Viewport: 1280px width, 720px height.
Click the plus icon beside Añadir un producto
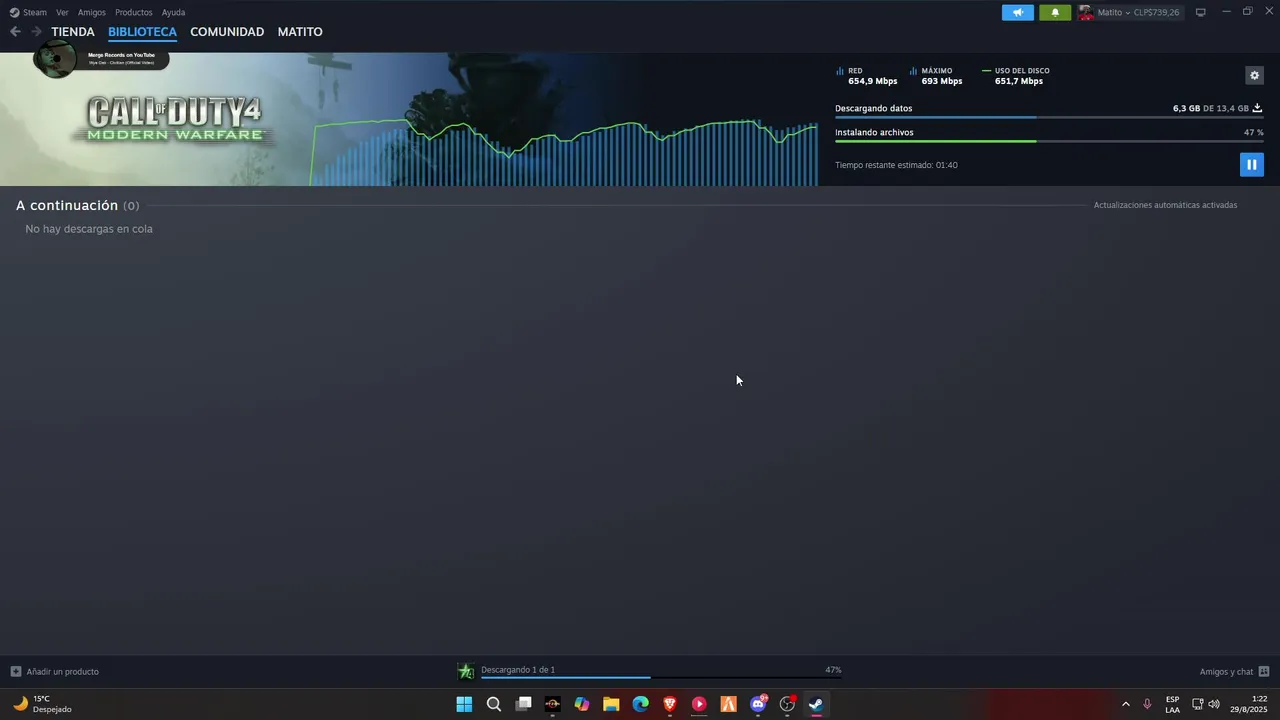click(x=15, y=671)
